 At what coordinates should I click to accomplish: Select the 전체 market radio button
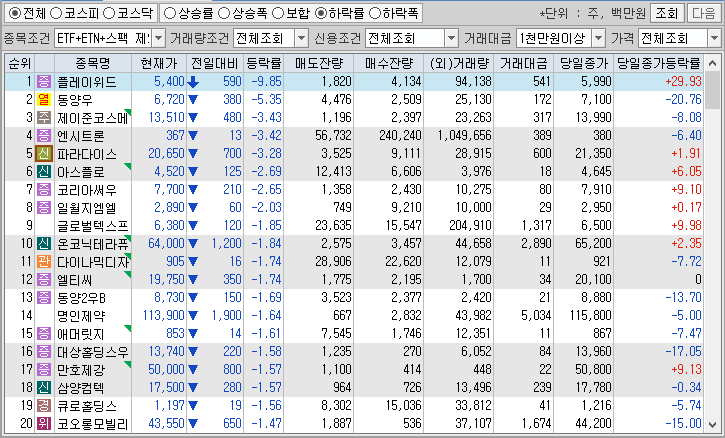[x=15, y=13]
